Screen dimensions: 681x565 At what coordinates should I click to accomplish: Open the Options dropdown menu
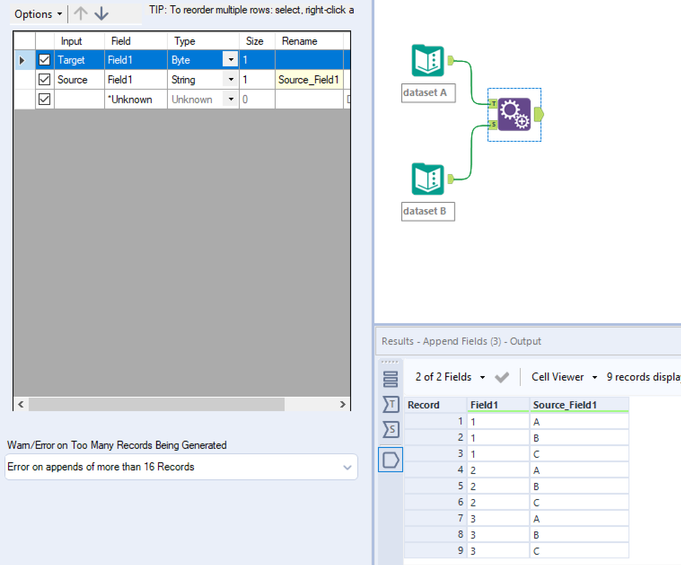point(38,14)
